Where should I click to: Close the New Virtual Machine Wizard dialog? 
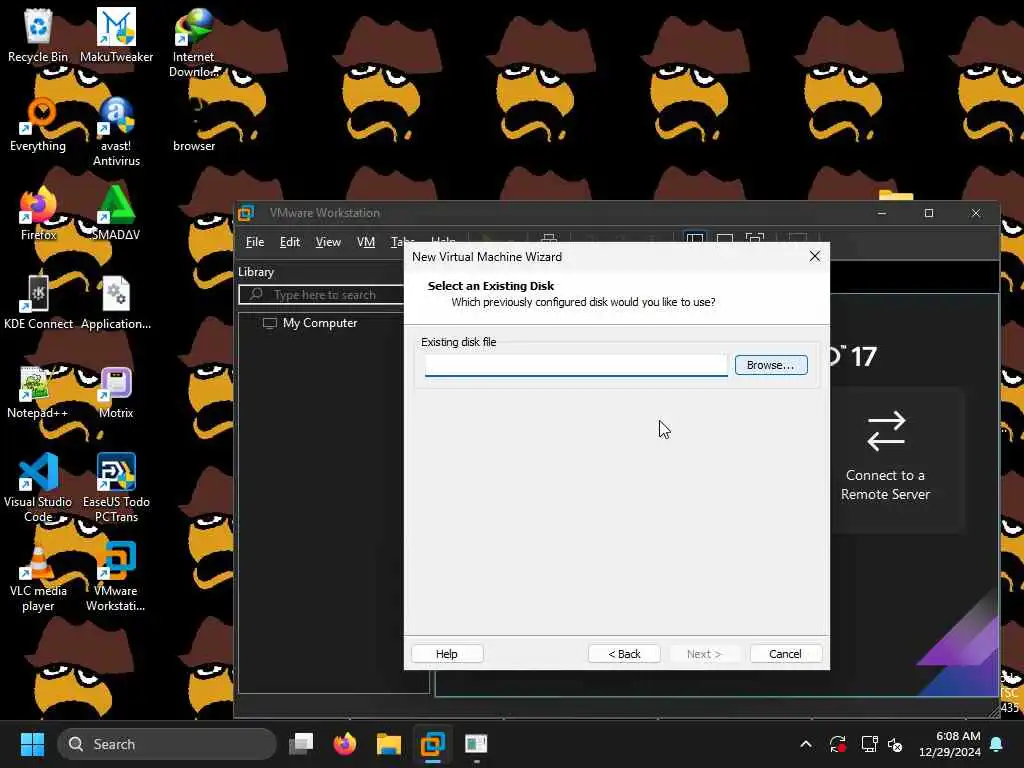pyautogui.click(x=814, y=257)
